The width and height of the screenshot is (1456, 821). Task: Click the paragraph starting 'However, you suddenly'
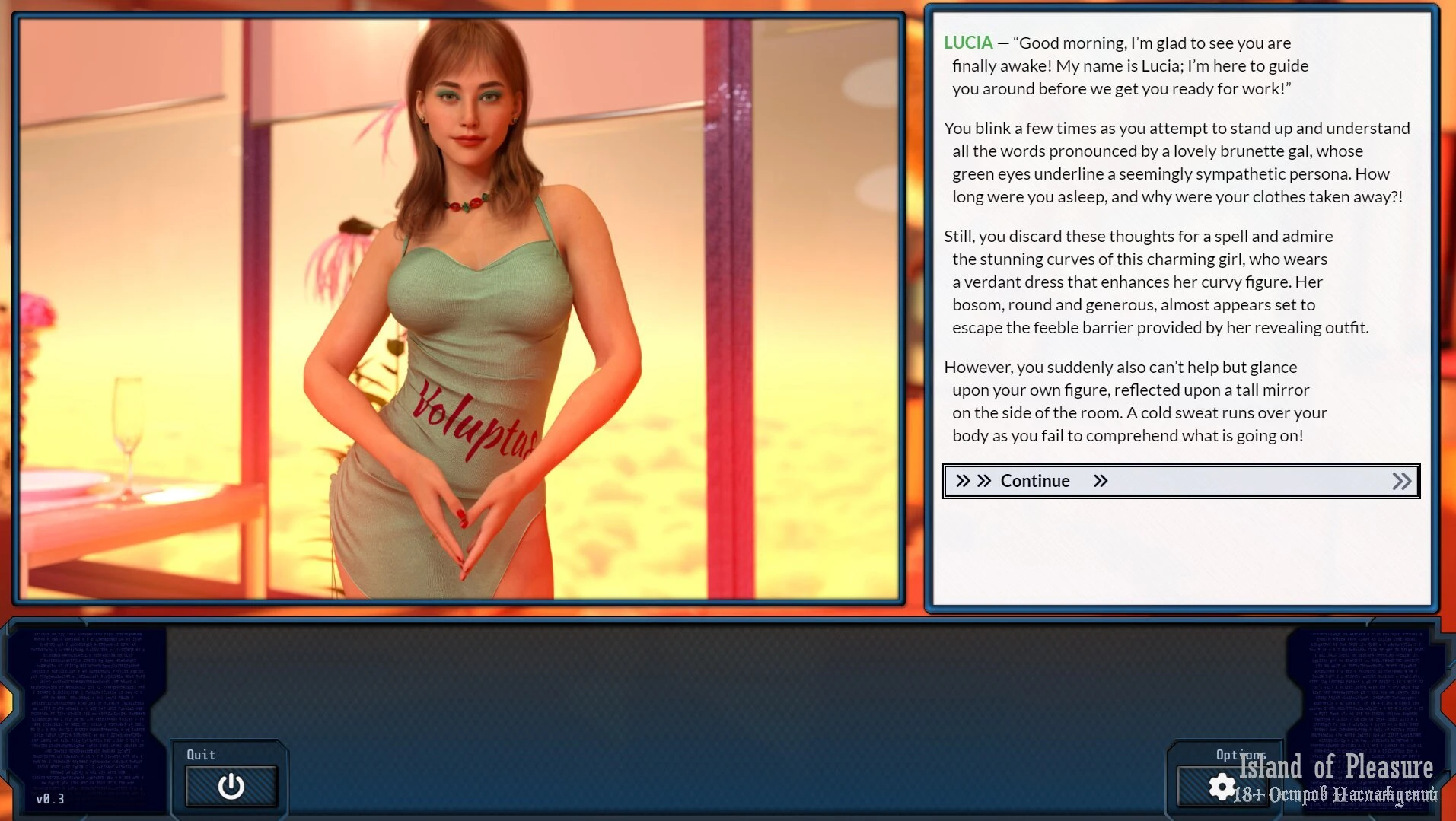tap(1134, 402)
